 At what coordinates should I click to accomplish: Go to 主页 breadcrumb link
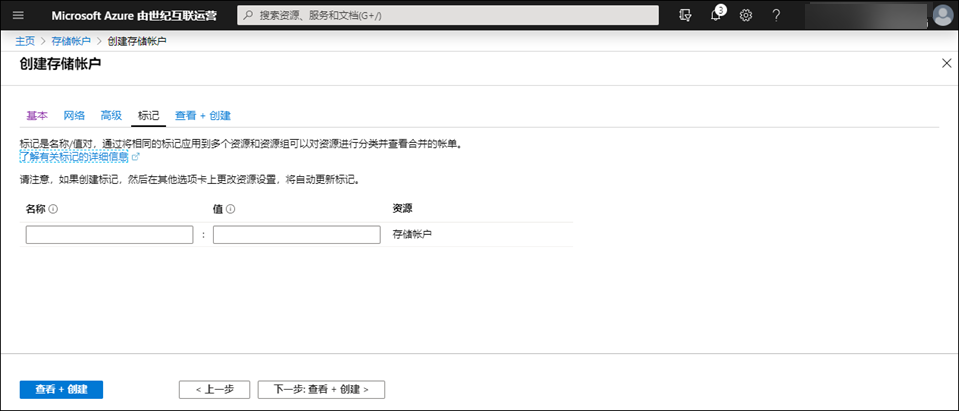[25, 41]
